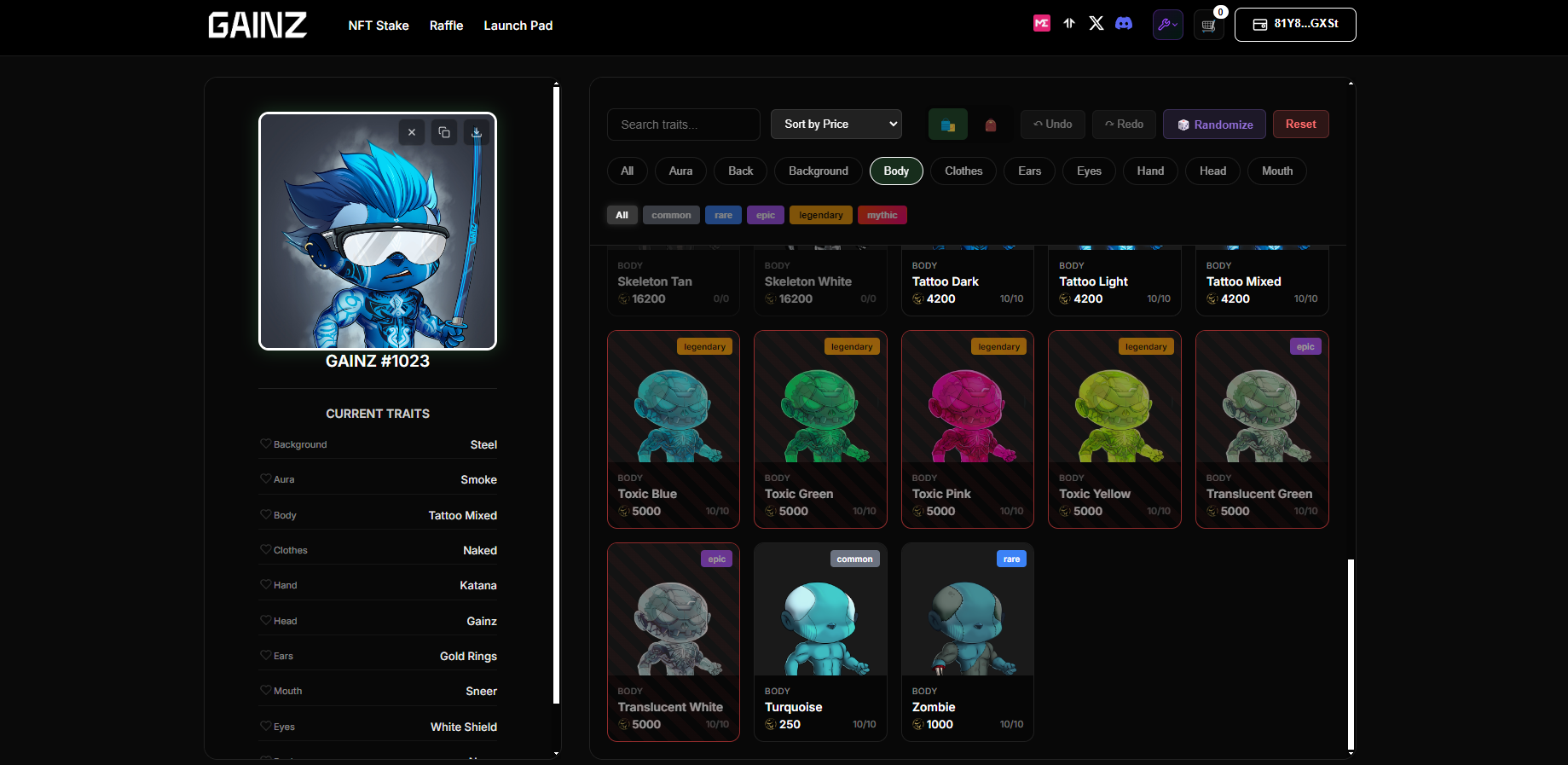Focus the Search traits input field
The image size is (1568, 765).
tap(683, 125)
